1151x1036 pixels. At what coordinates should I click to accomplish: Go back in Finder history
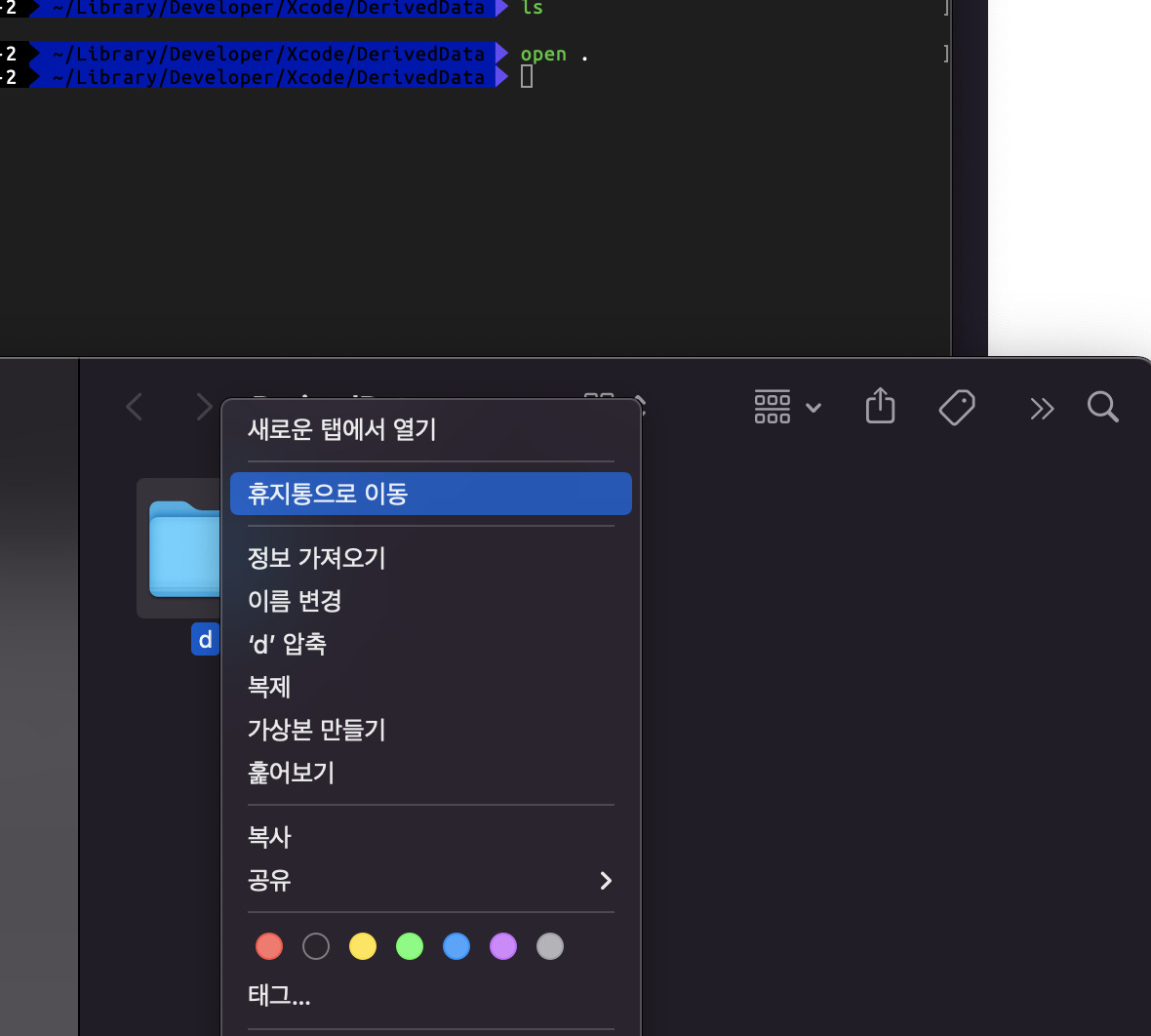134,407
